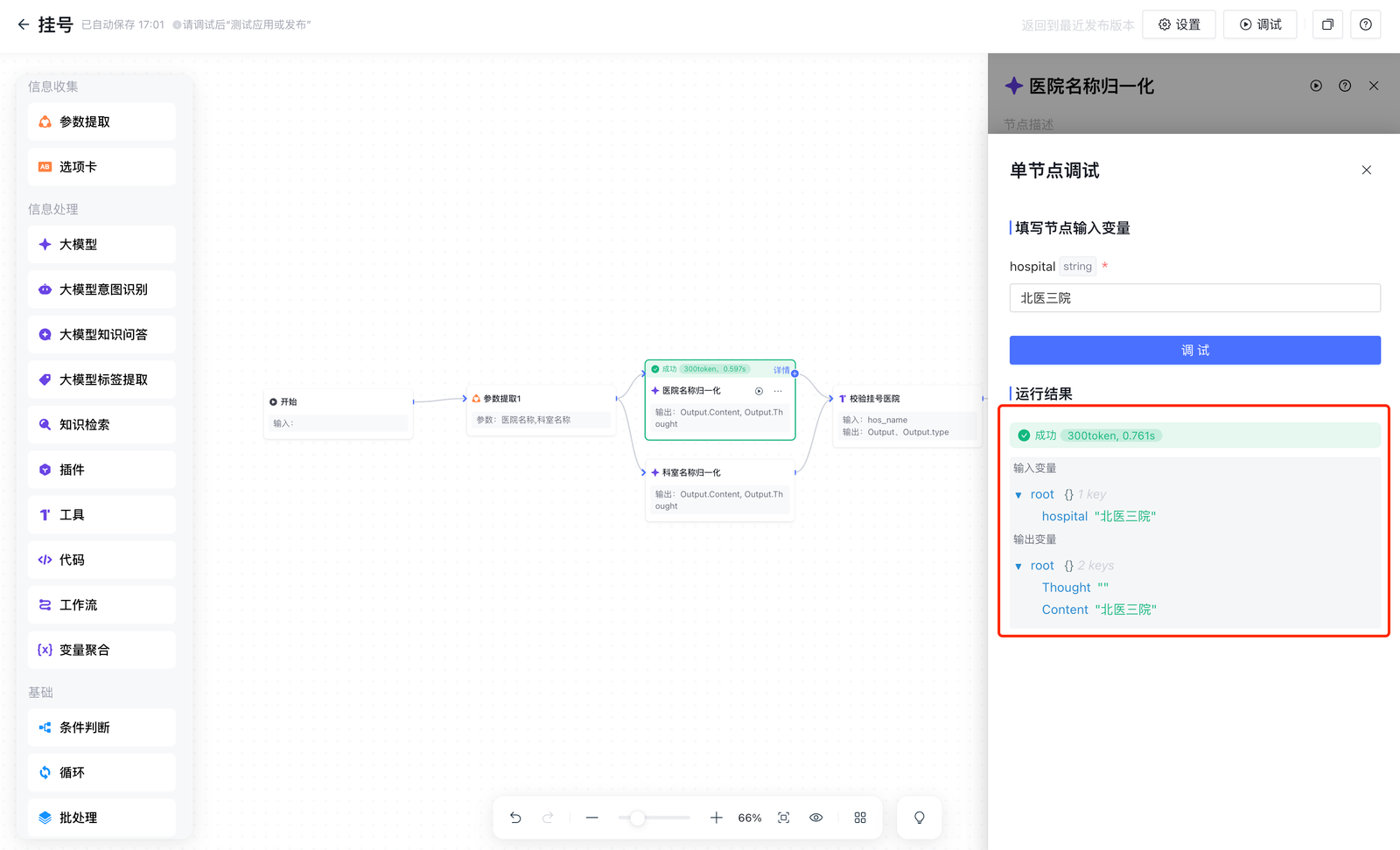Image resolution: width=1400 pixels, height=850 pixels.
Task: Toggle the eye preview icon in toolbar
Action: 815,818
